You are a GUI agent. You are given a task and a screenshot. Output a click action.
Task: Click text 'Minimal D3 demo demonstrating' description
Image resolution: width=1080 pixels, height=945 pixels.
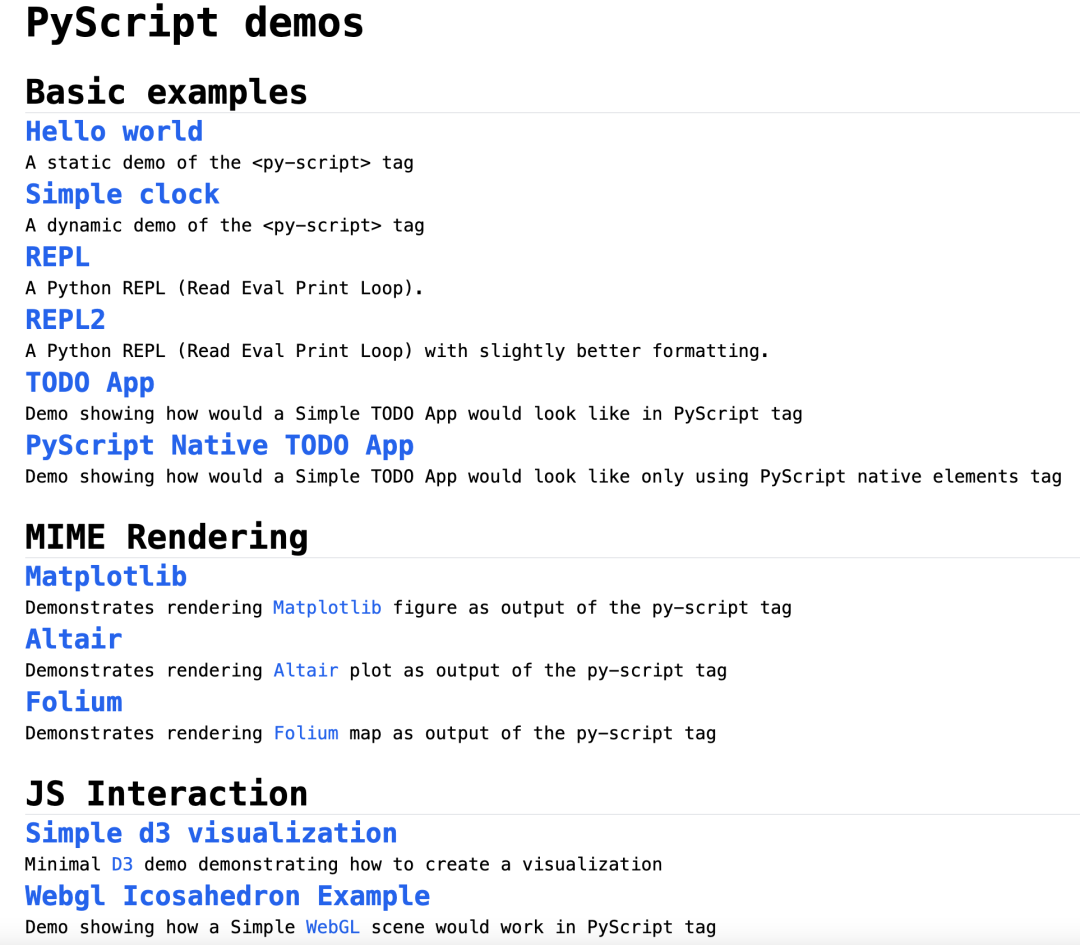pyautogui.click(x=344, y=864)
